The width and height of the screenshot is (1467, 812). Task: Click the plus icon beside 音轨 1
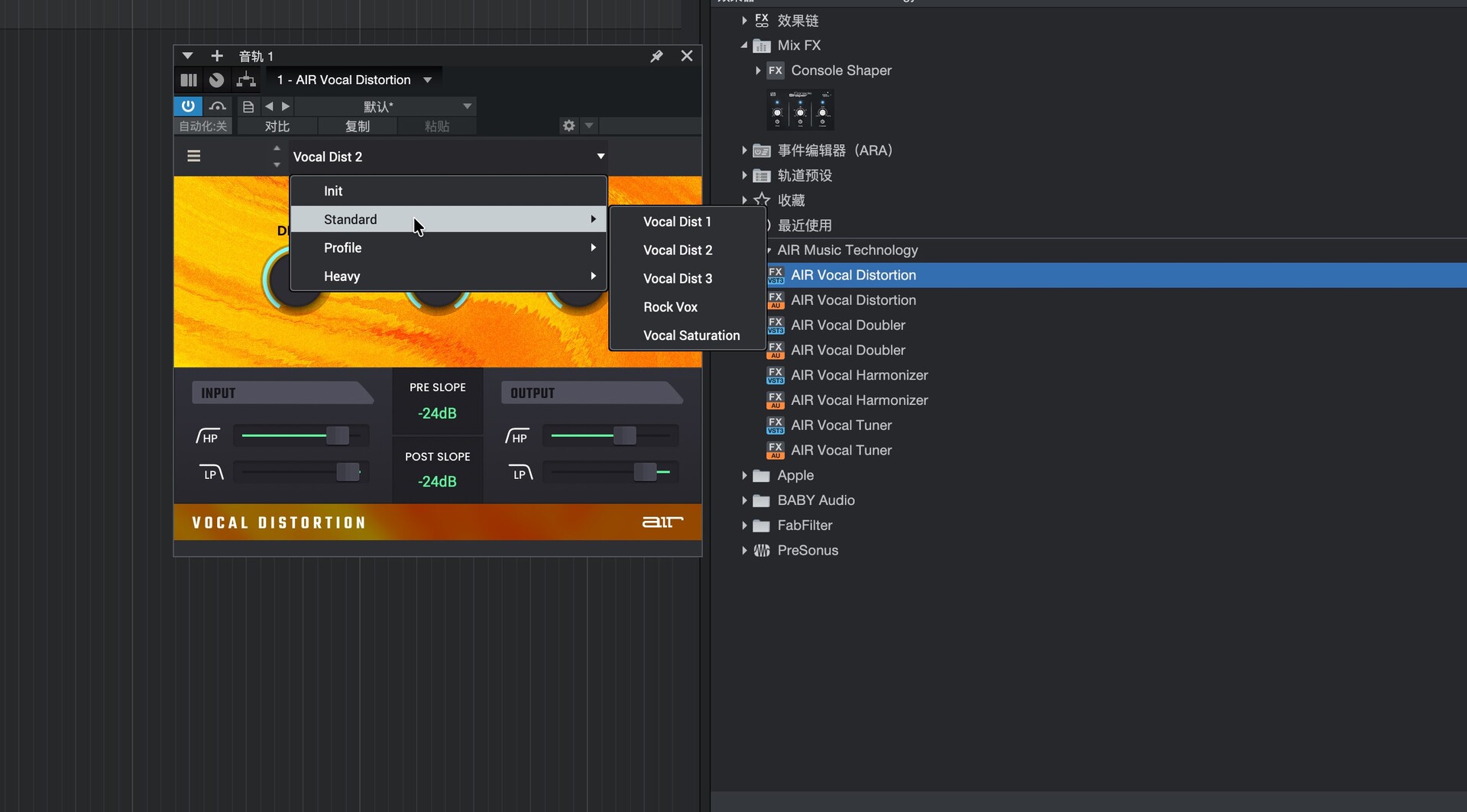(217, 56)
